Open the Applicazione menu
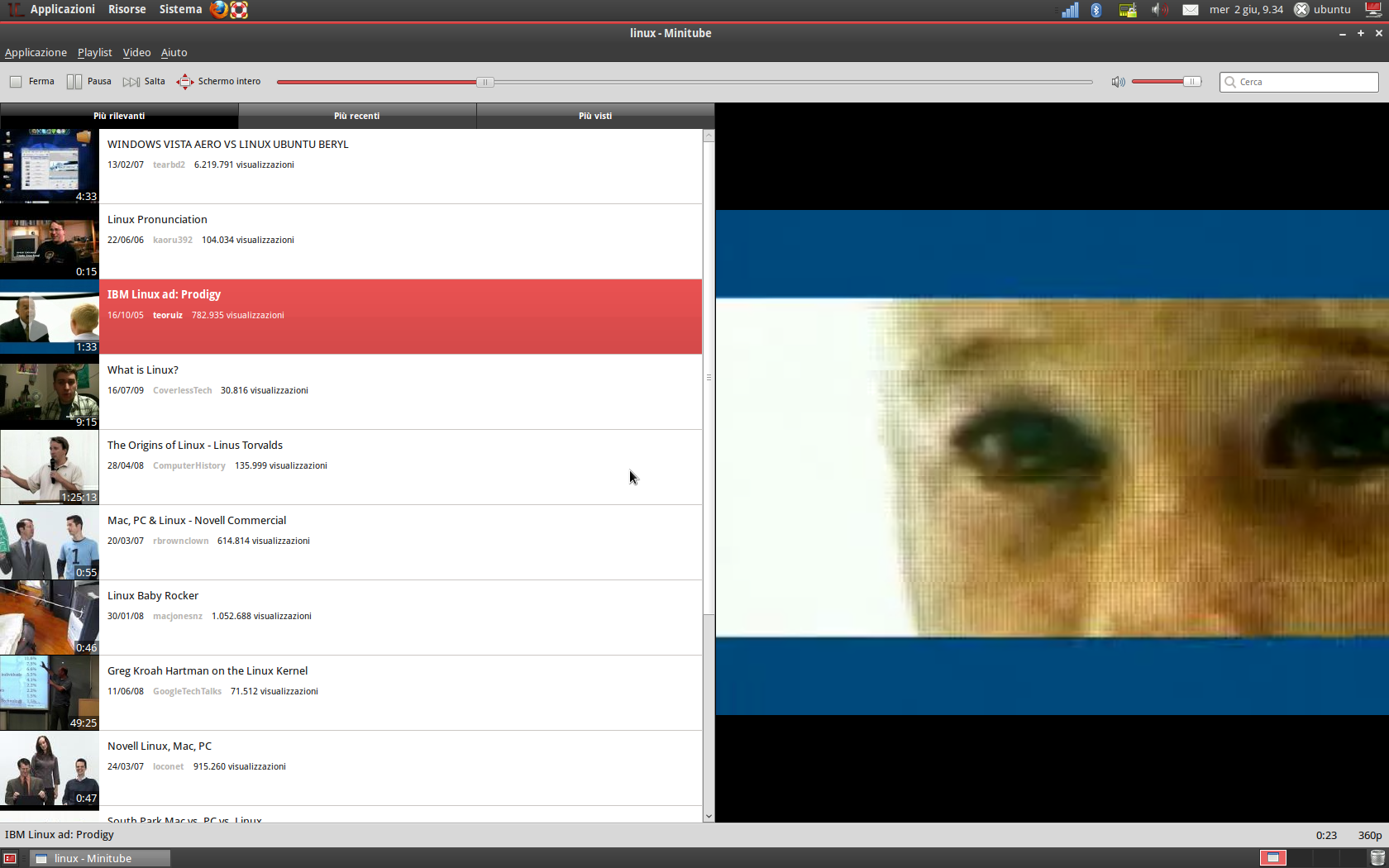This screenshot has width=1389, height=868. [x=36, y=52]
